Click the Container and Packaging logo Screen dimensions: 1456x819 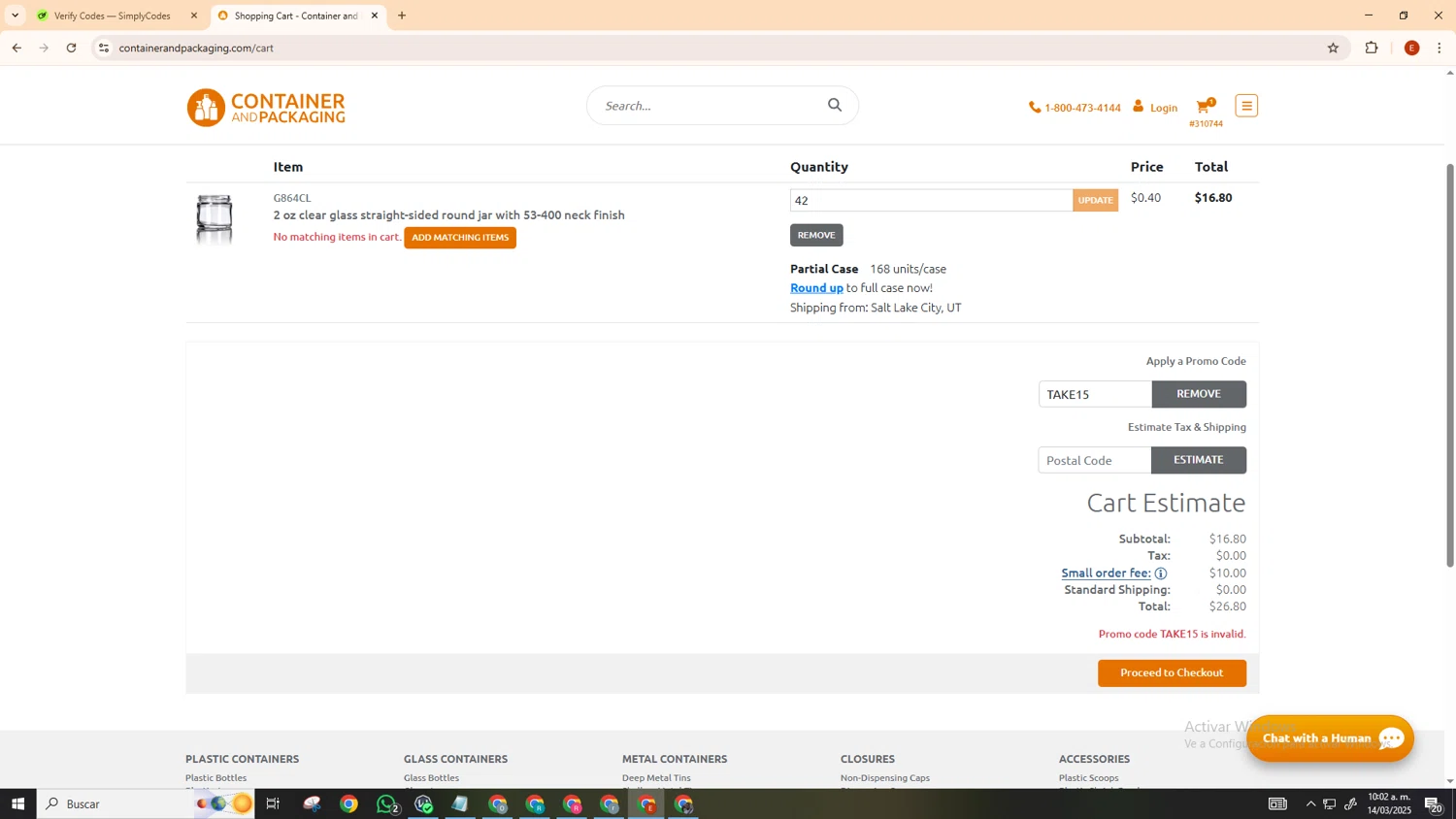click(266, 108)
